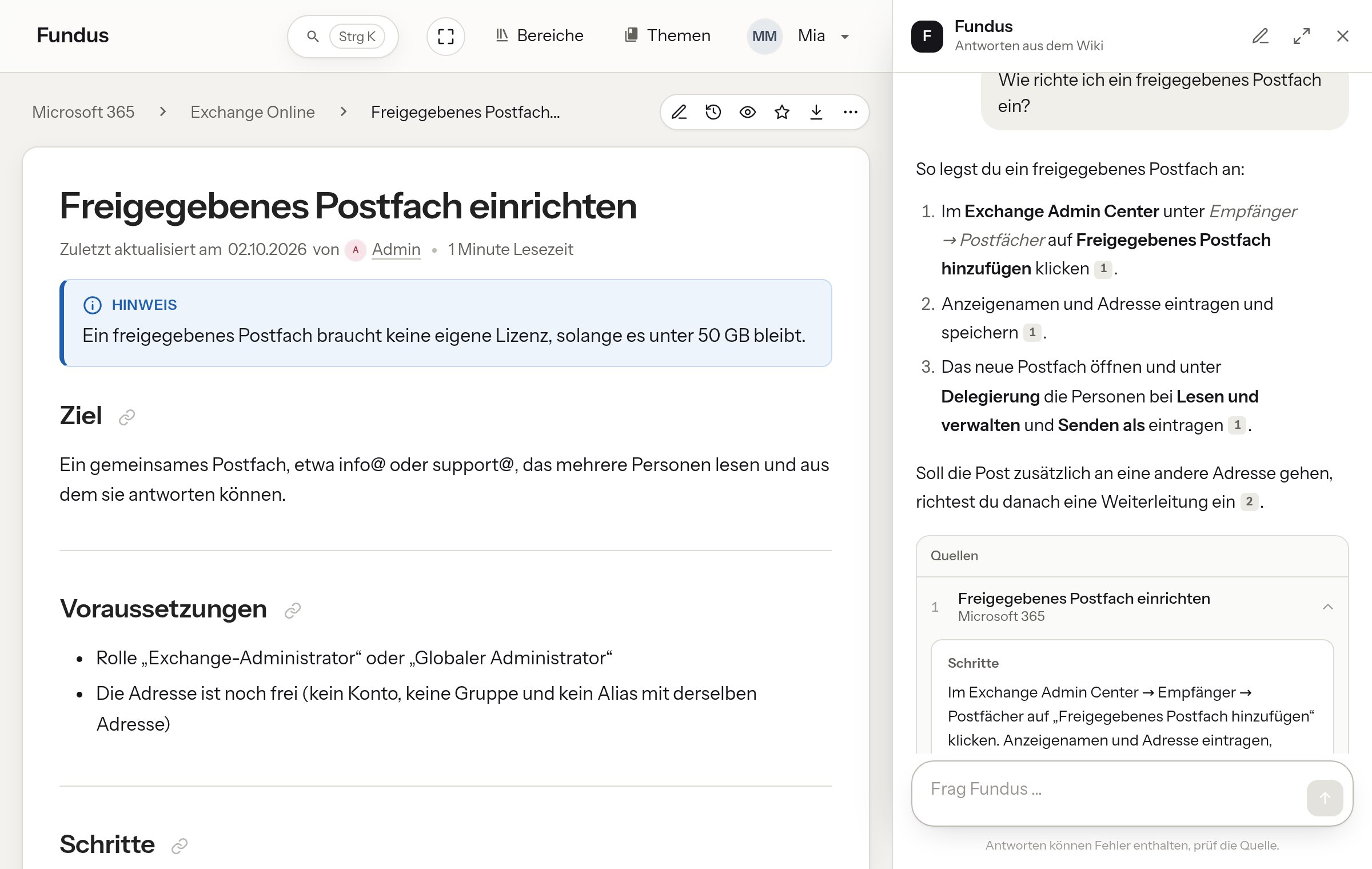Copy anchor link for Ziel heading

[127, 417]
